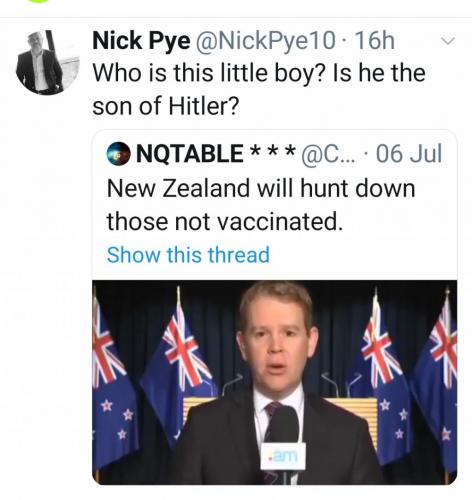The image size is (472, 500).
Task: Open the Nick Pye display name
Action: [141, 41]
